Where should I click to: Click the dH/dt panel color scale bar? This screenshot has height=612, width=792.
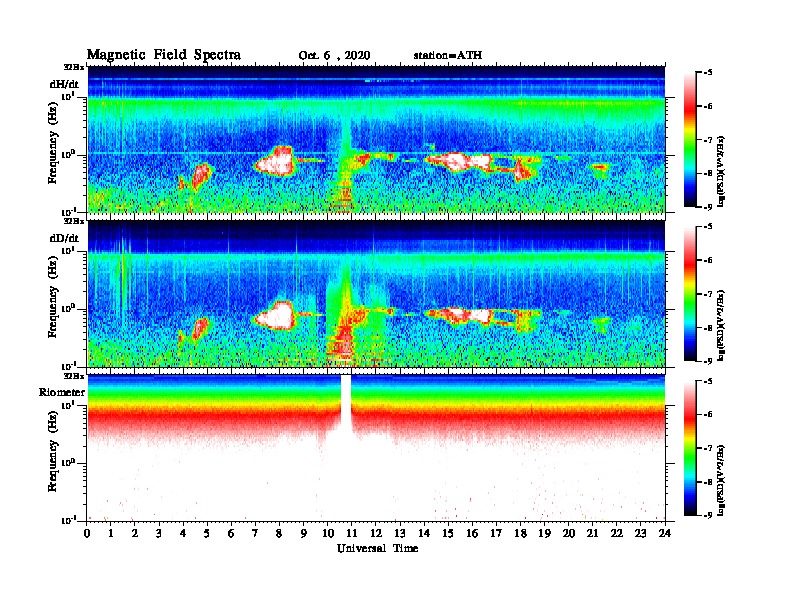[690, 140]
